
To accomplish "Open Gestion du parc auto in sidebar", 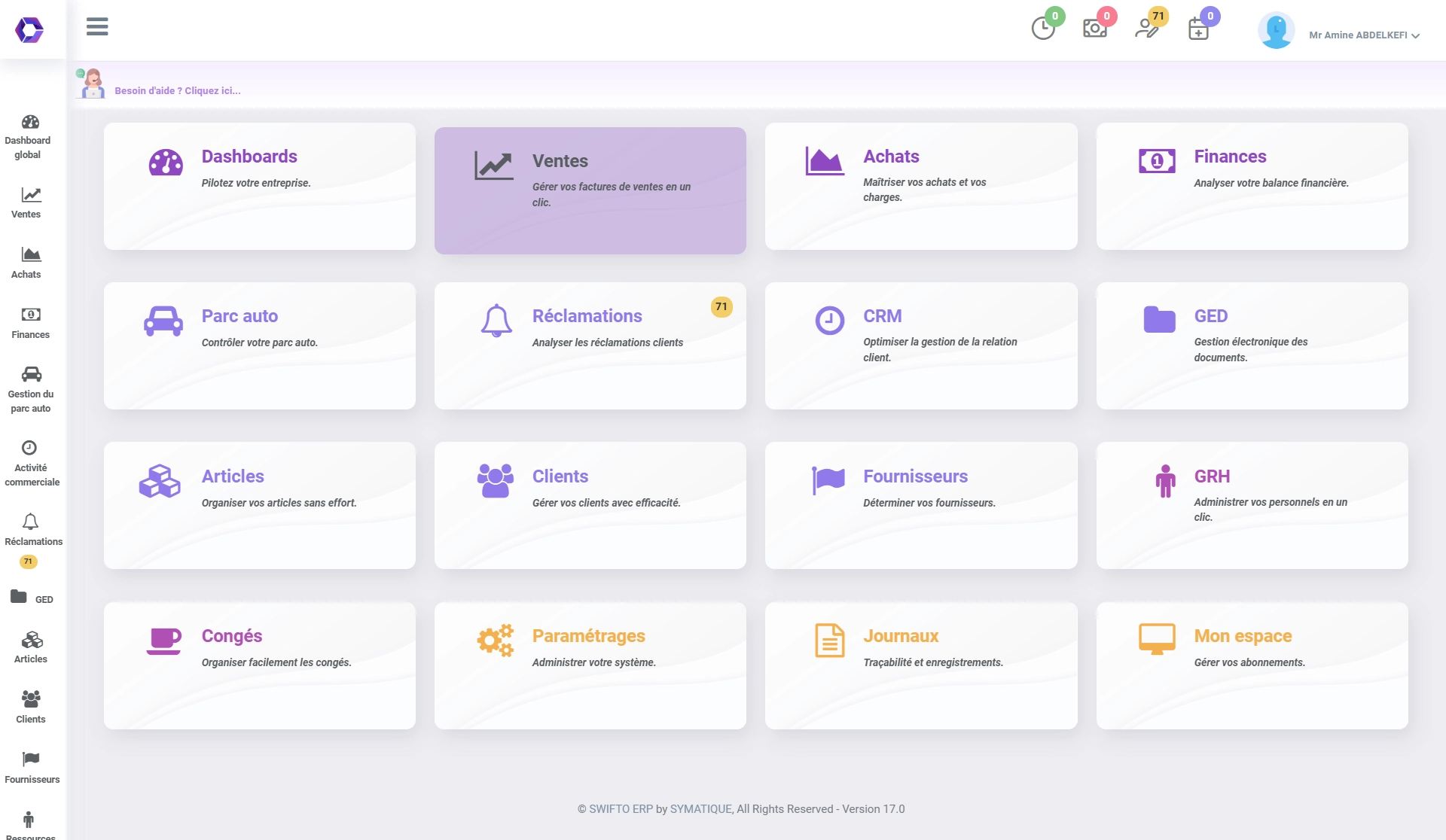I will (x=31, y=390).
